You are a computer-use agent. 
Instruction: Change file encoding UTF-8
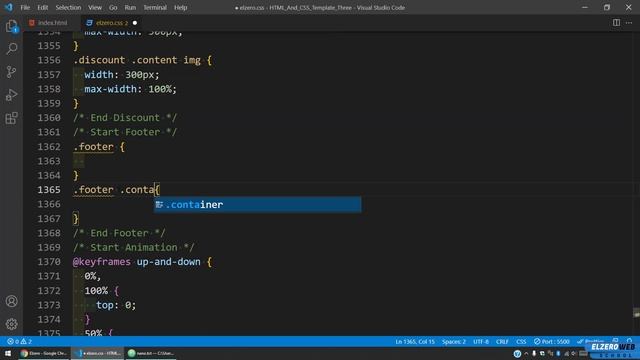481,342
